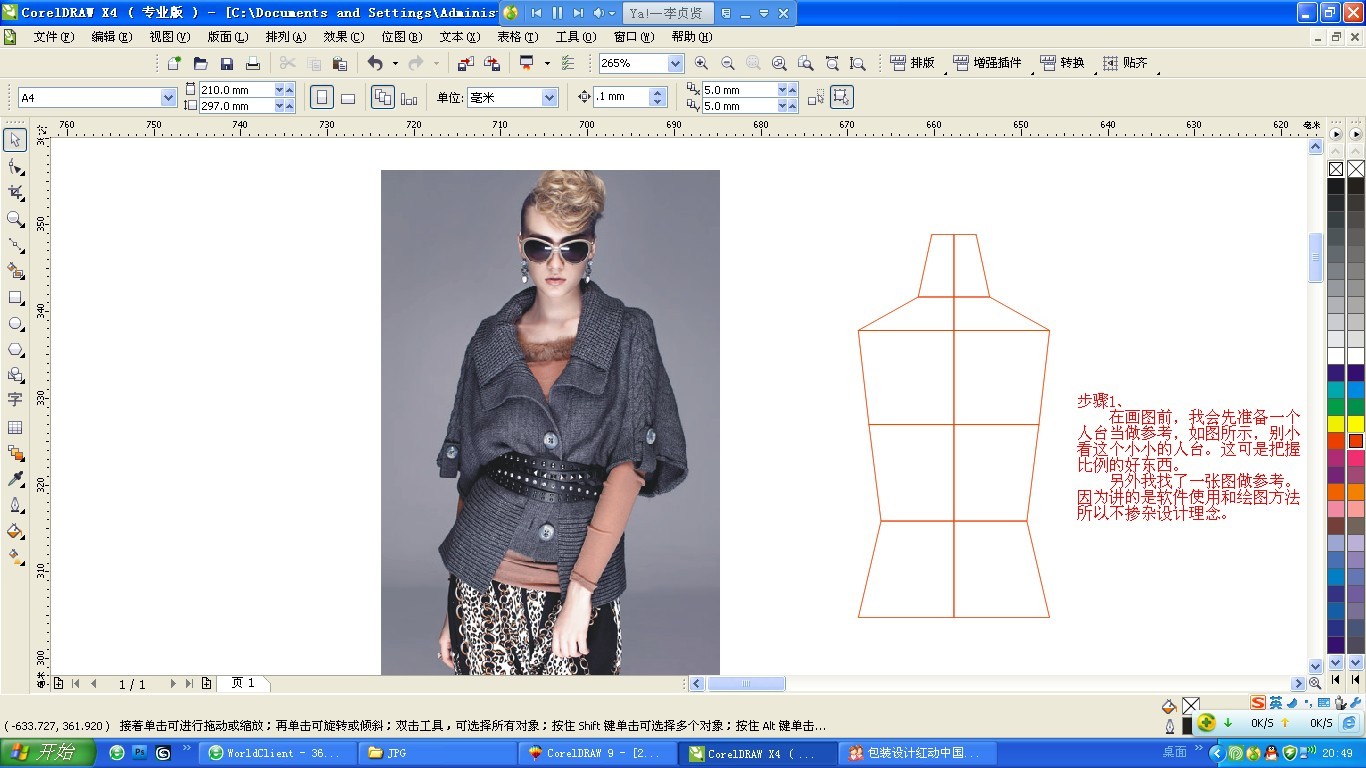The height and width of the screenshot is (768, 1366).
Task: Select the Pick tool in the toolbox
Action: (15, 140)
